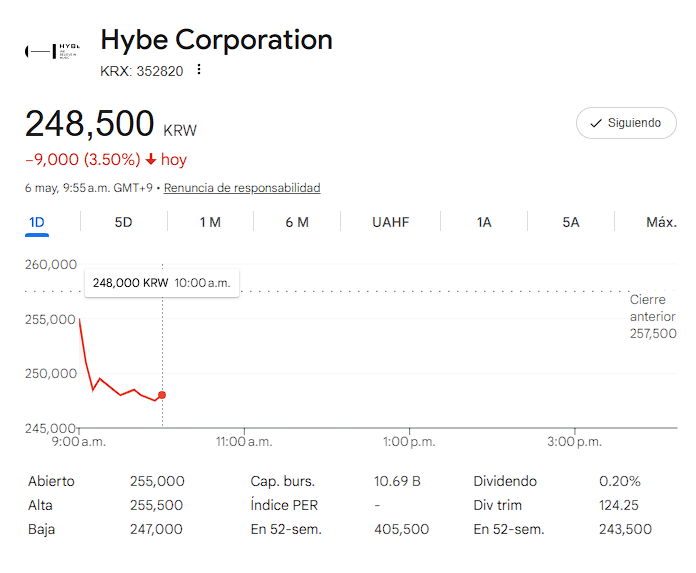
Task: Click the 10.69 B market cap value
Action: (397, 481)
